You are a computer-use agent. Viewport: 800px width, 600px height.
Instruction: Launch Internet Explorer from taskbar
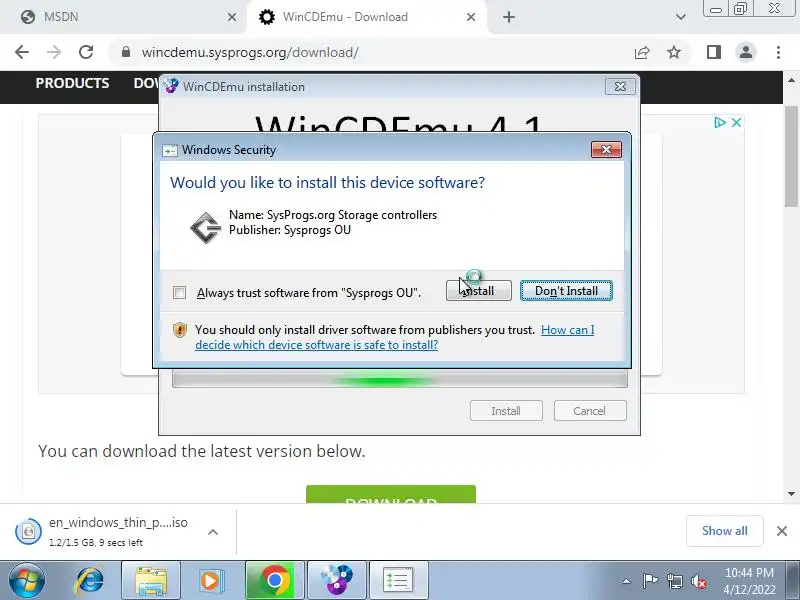point(90,580)
